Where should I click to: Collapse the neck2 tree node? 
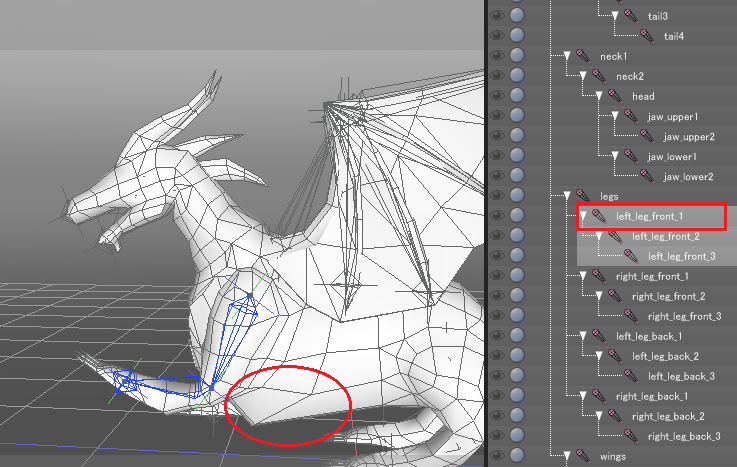583,75
